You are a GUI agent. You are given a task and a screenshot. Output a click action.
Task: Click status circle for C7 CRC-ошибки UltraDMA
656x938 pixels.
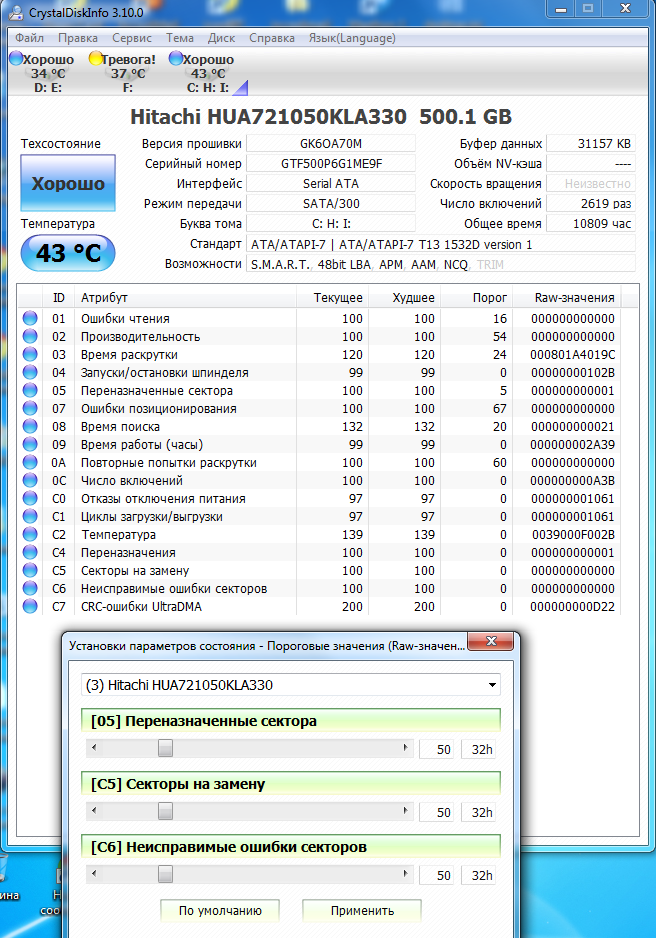tap(30, 606)
